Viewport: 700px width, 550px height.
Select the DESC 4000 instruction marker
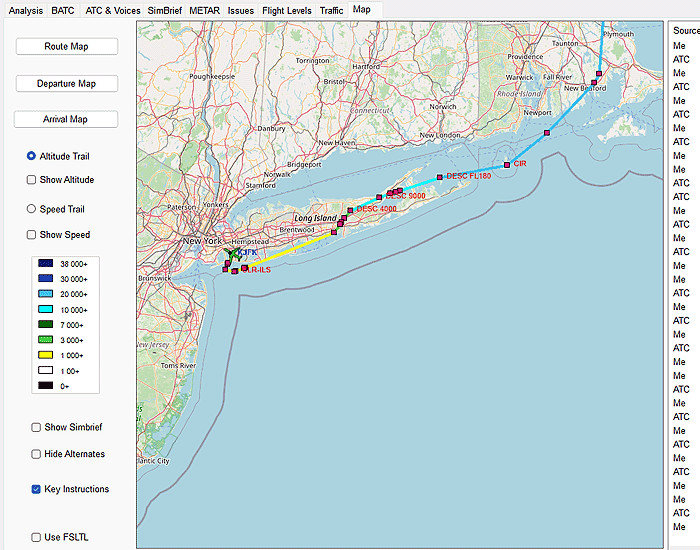click(x=350, y=210)
